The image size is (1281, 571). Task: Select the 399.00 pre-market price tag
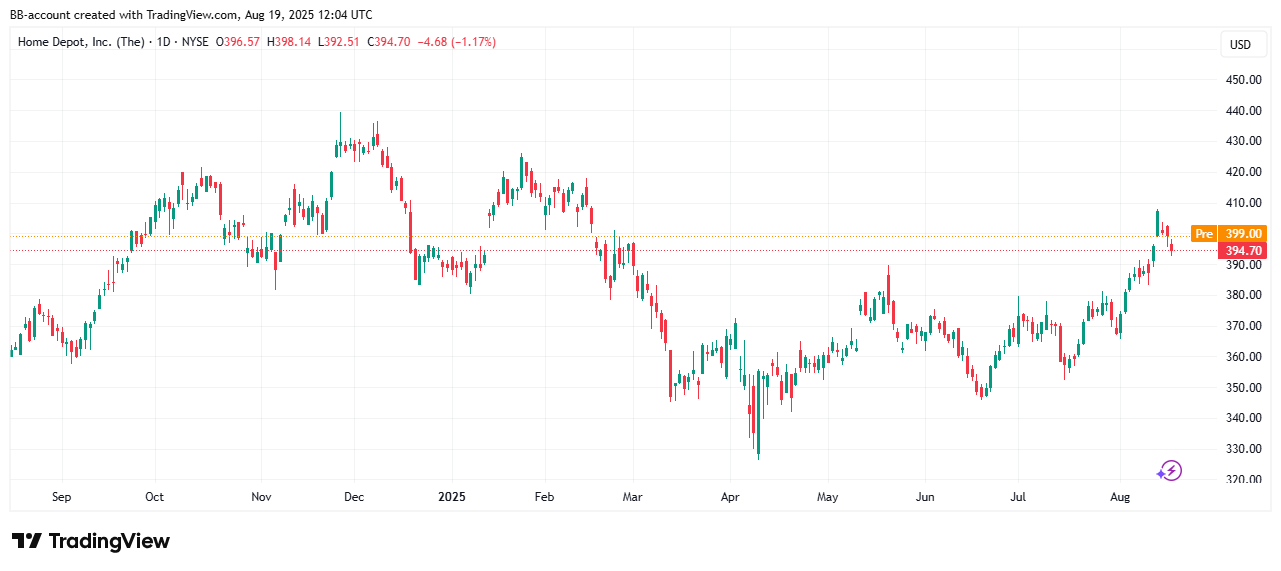(x=1241, y=233)
